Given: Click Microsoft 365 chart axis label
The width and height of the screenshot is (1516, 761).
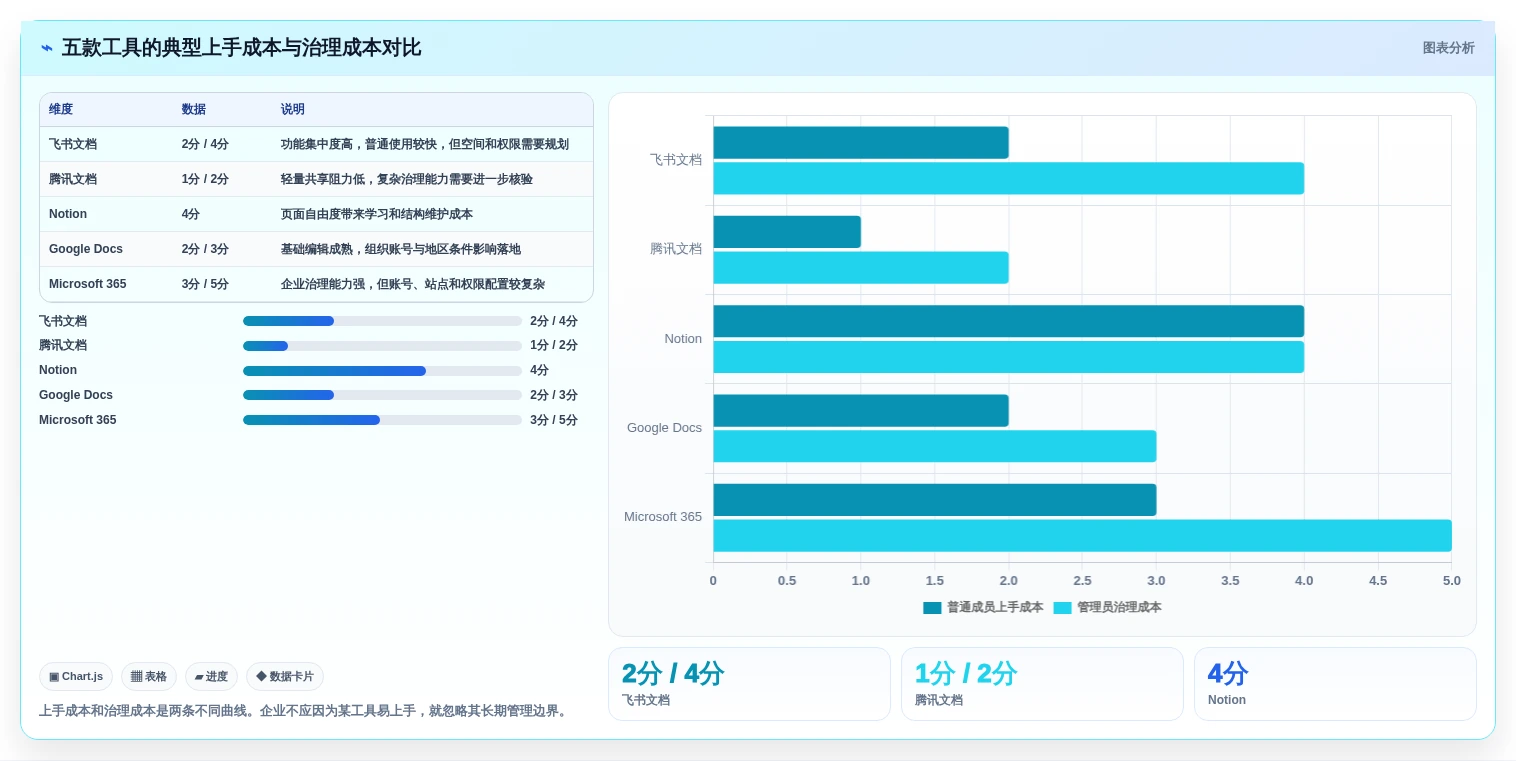Looking at the screenshot, I should pos(663,517).
